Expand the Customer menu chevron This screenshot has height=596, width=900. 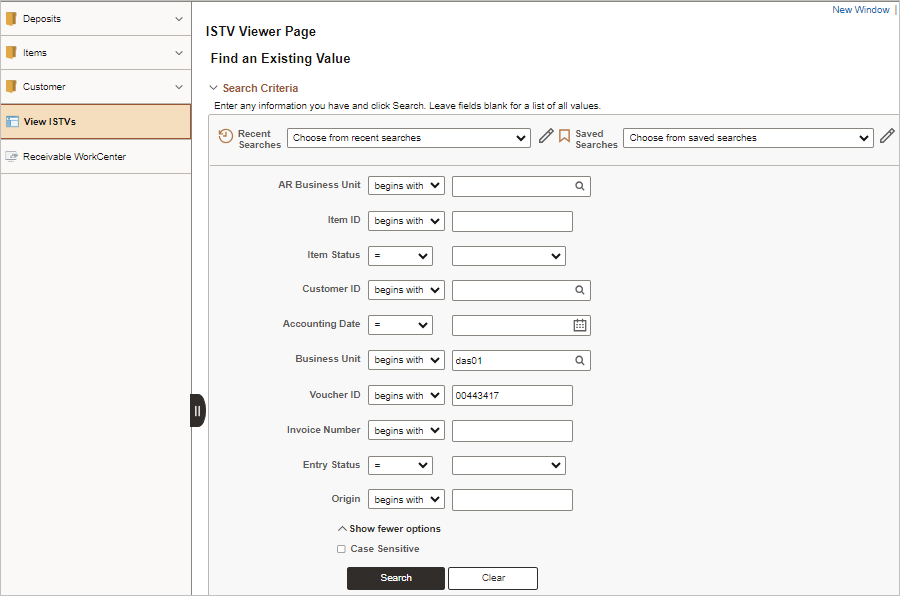(179, 87)
